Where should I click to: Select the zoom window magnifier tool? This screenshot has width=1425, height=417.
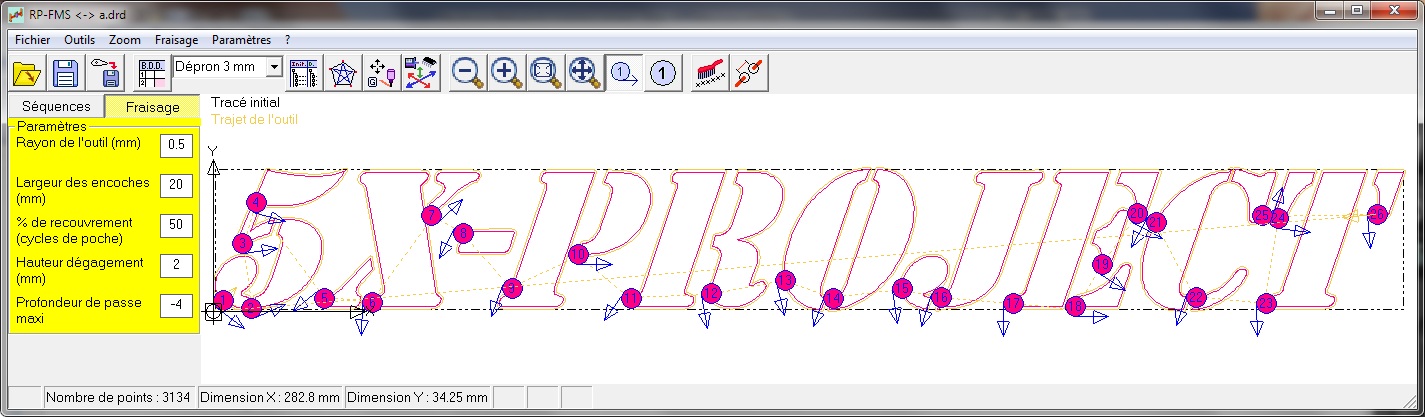click(x=545, y=73)
